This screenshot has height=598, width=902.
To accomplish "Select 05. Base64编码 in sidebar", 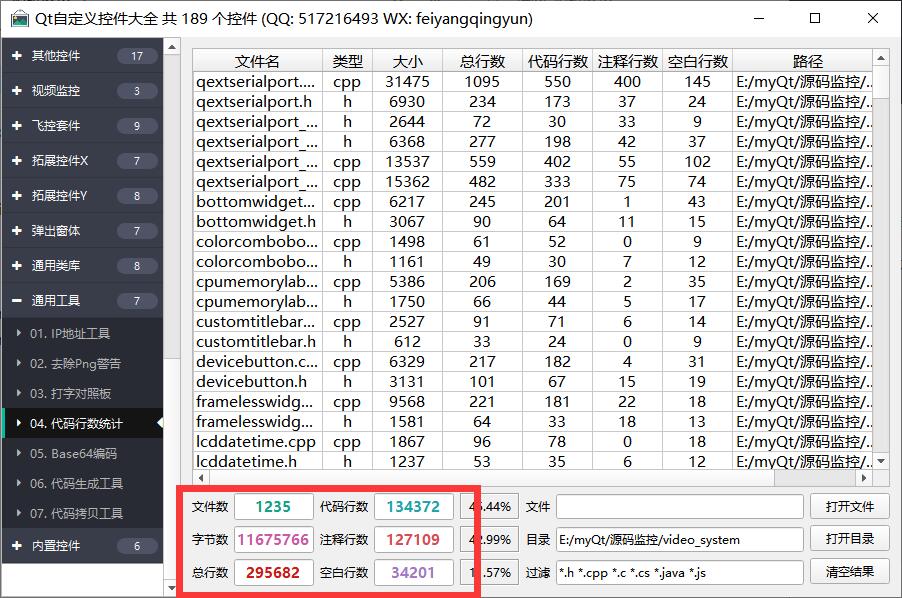I will [73, 453].
